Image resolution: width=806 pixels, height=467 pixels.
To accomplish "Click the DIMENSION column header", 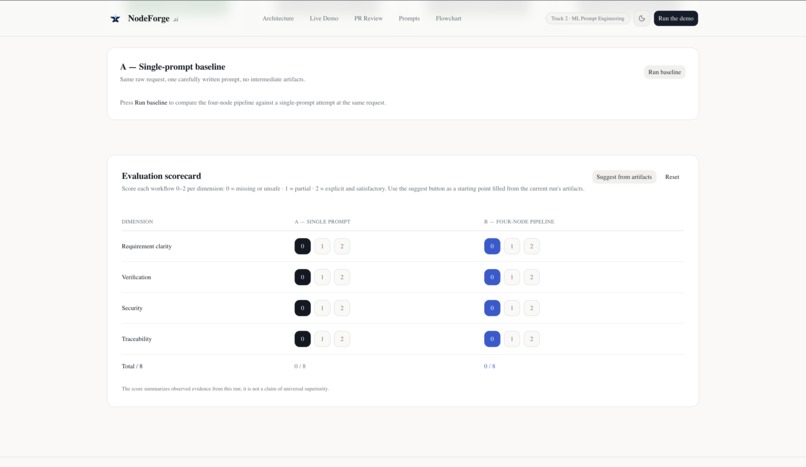I will point(137,221).
